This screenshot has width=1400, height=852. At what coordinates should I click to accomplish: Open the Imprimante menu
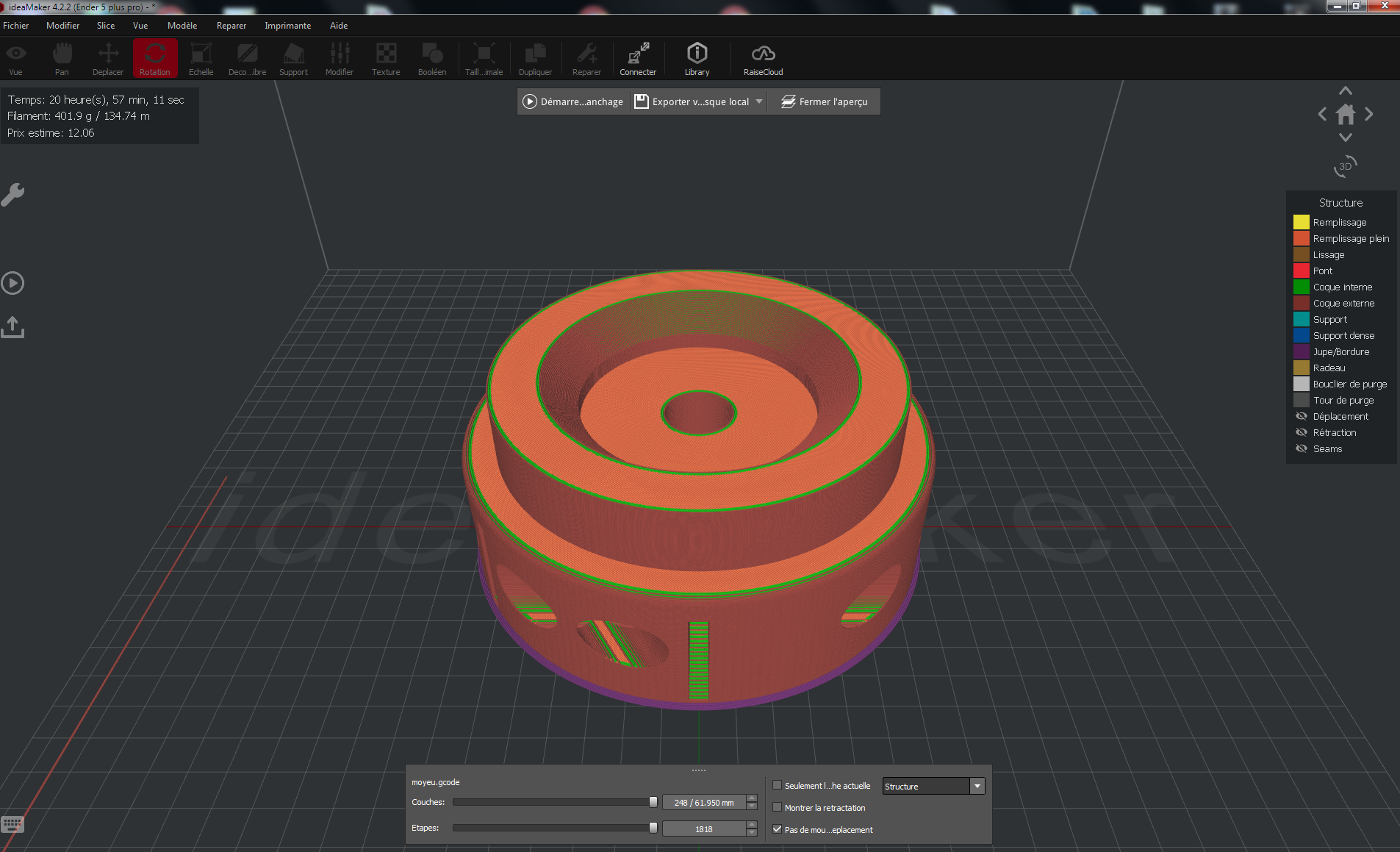pos(288,26)
